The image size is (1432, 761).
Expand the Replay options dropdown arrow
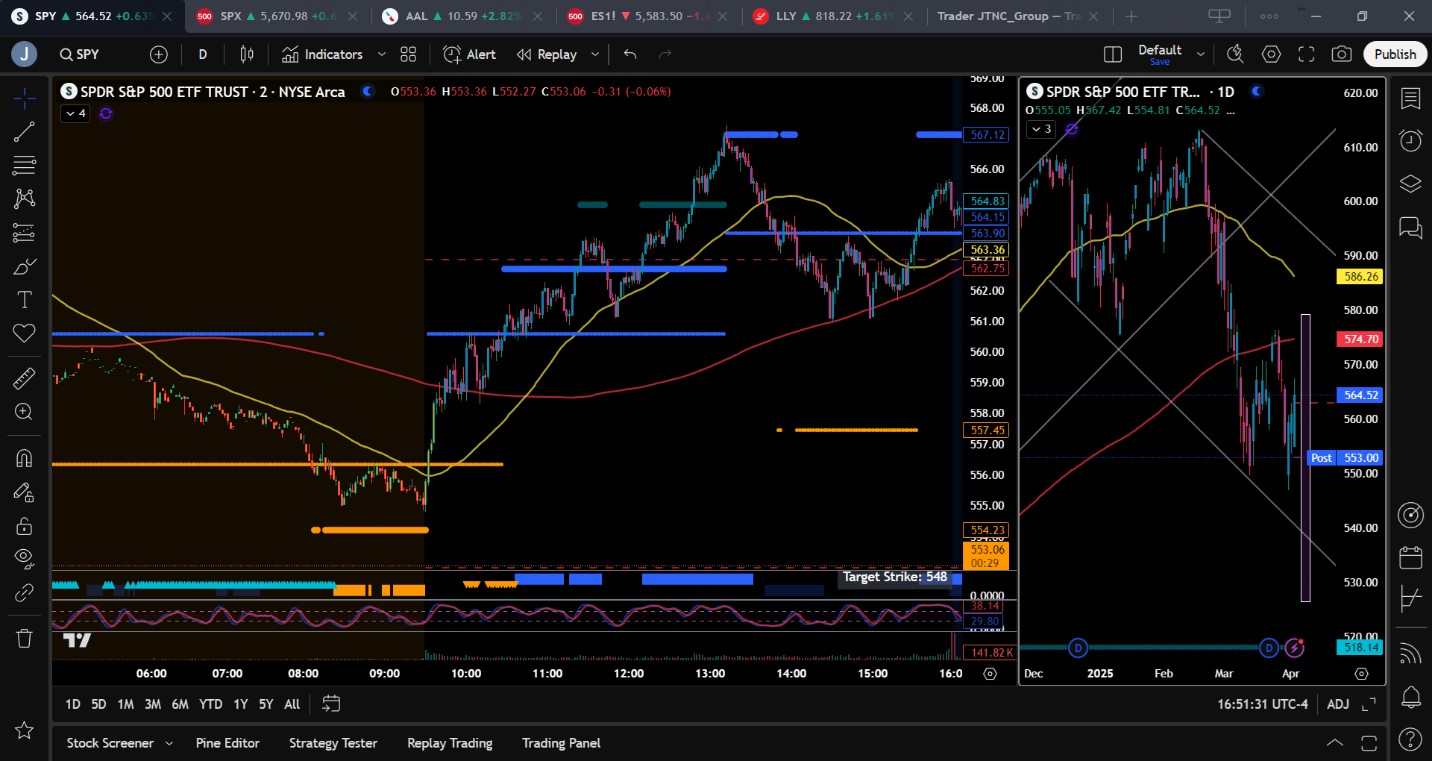(x=595, y=55)
